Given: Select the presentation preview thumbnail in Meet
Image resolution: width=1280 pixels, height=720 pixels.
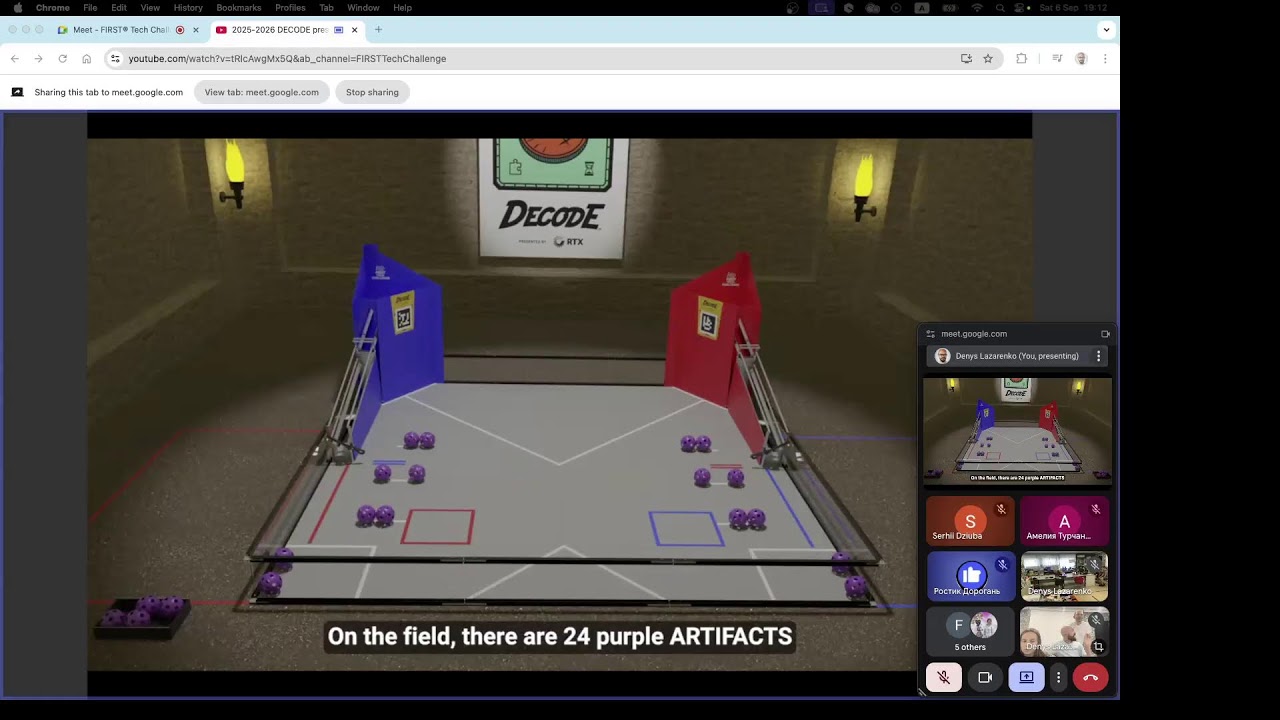Looking at the screenshot, I should click(x=1017, y=430).
